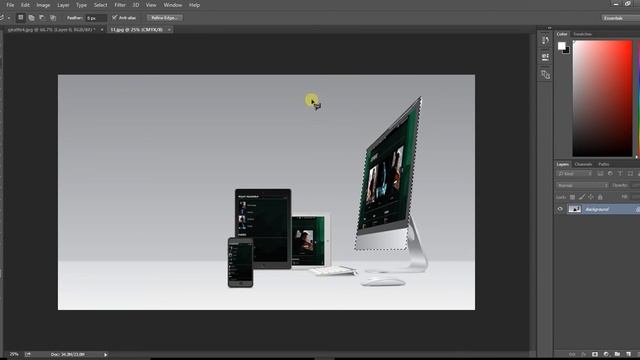Click the layer Fill field

[x=636, y=197]
